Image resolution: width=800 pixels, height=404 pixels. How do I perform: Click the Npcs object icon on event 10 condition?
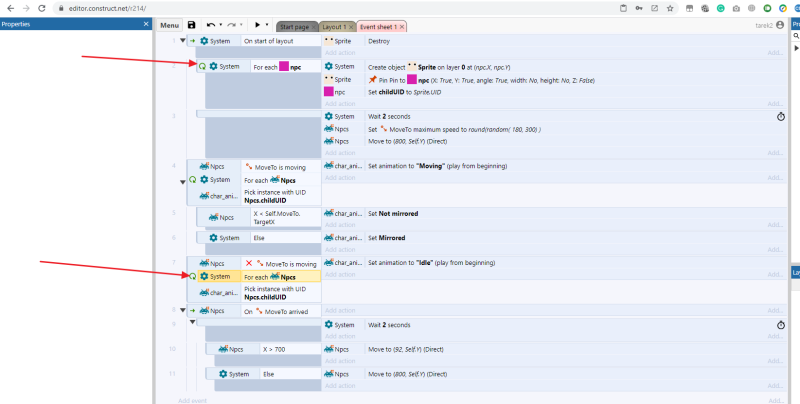click(x=223, y=349)
